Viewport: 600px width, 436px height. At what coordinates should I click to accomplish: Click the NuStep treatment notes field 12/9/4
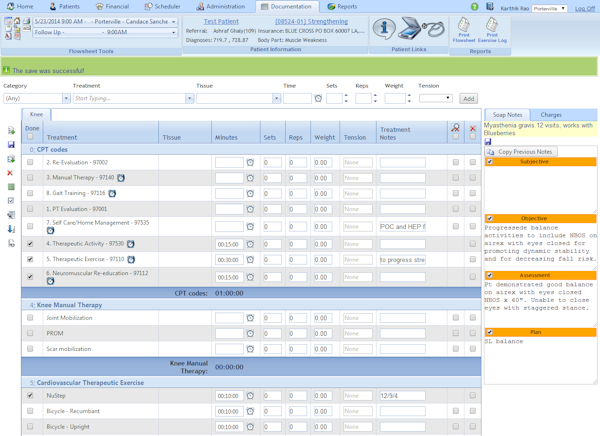click(x=403, y=396)
